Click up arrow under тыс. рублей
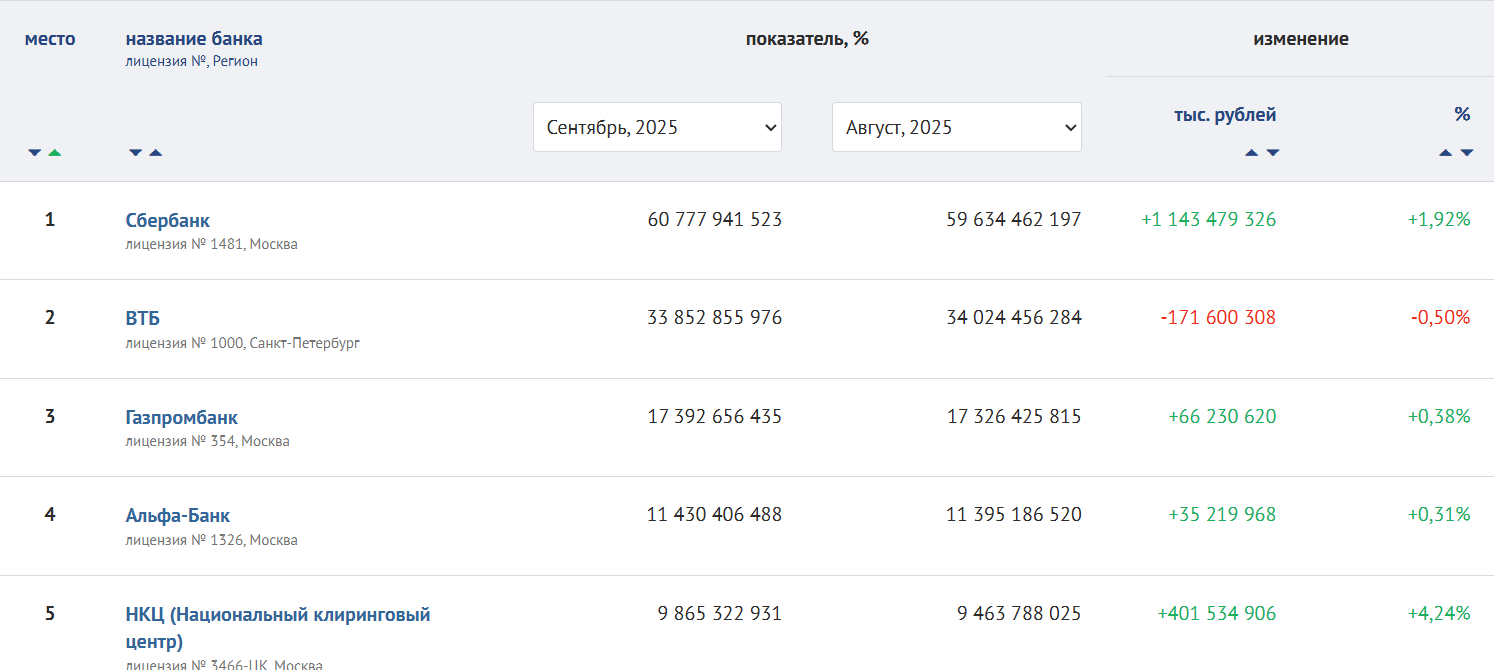The width and height of the screenshot is (1494, 670). [x=1251, y=153]
